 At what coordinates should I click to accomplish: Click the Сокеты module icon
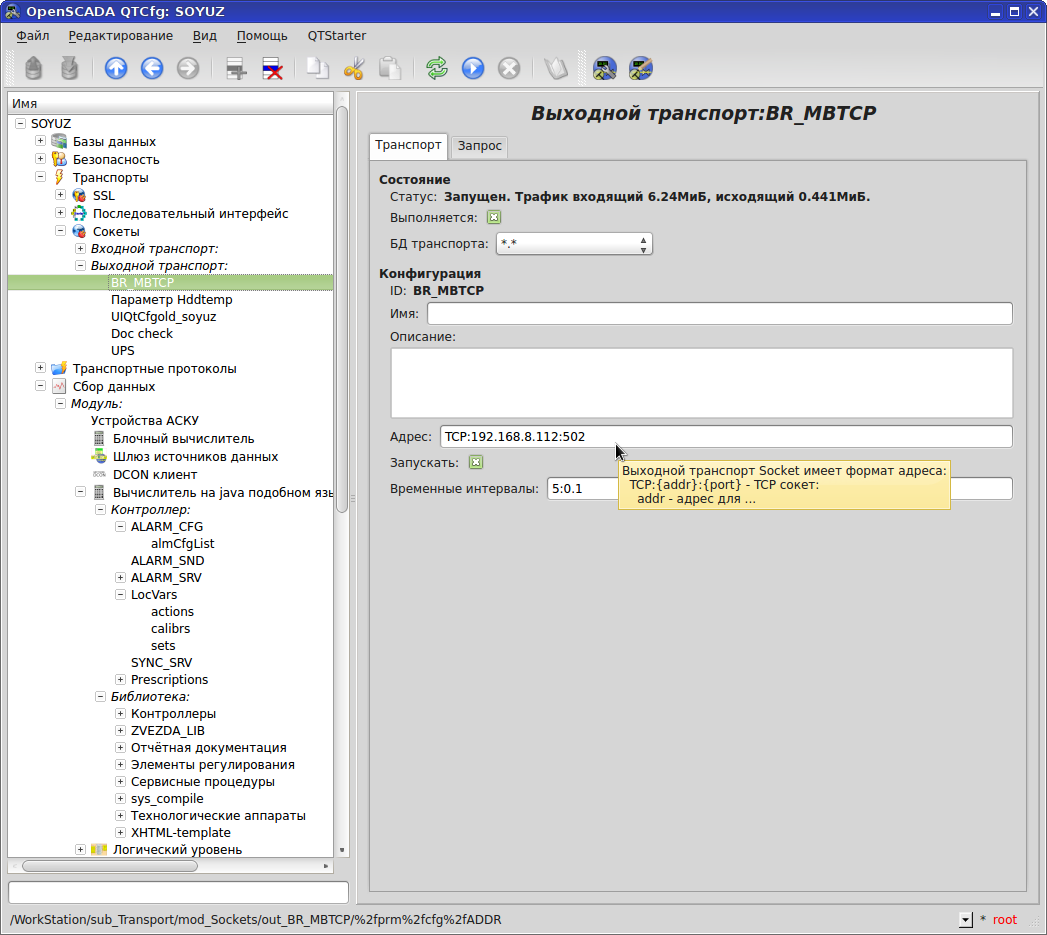point(79,231)
